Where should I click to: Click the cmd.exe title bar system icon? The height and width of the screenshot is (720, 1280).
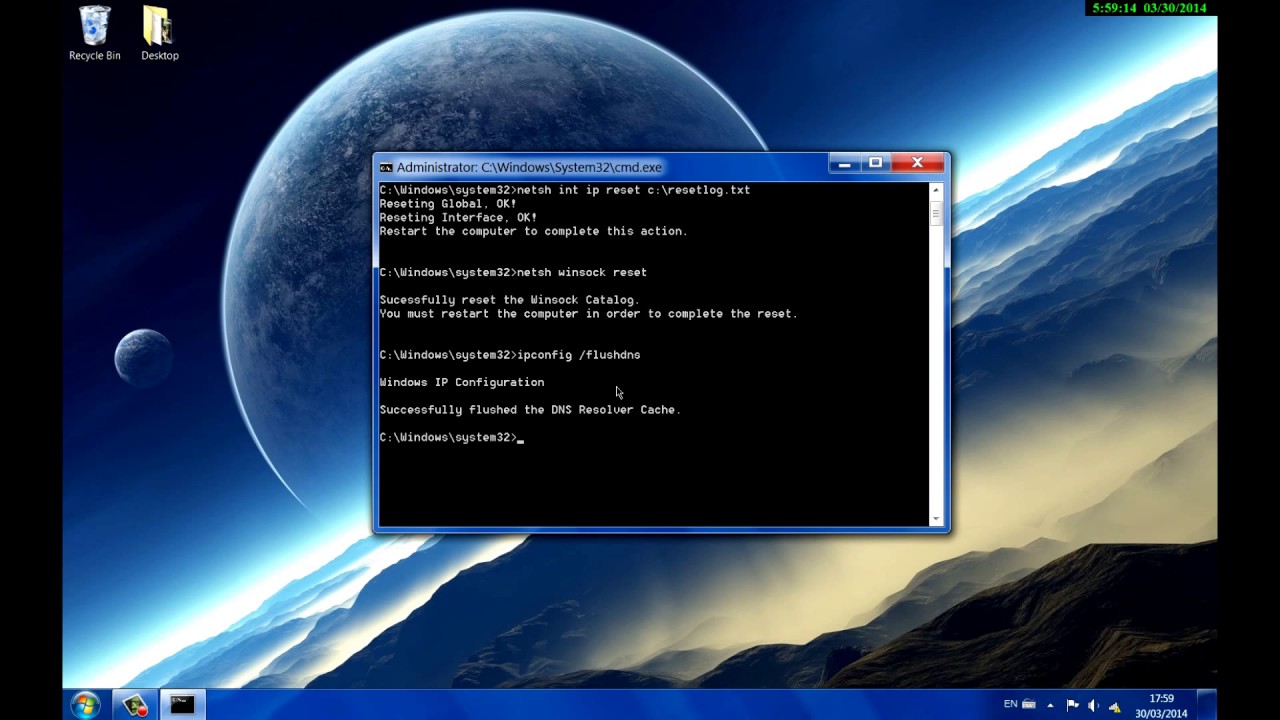click(x=386, y=168)
